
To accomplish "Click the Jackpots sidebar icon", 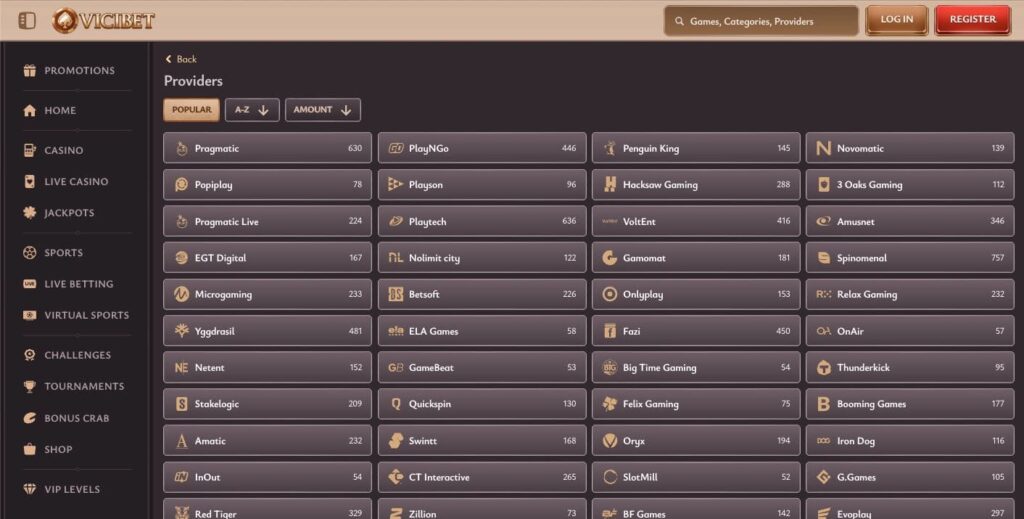I will [30, 213].
